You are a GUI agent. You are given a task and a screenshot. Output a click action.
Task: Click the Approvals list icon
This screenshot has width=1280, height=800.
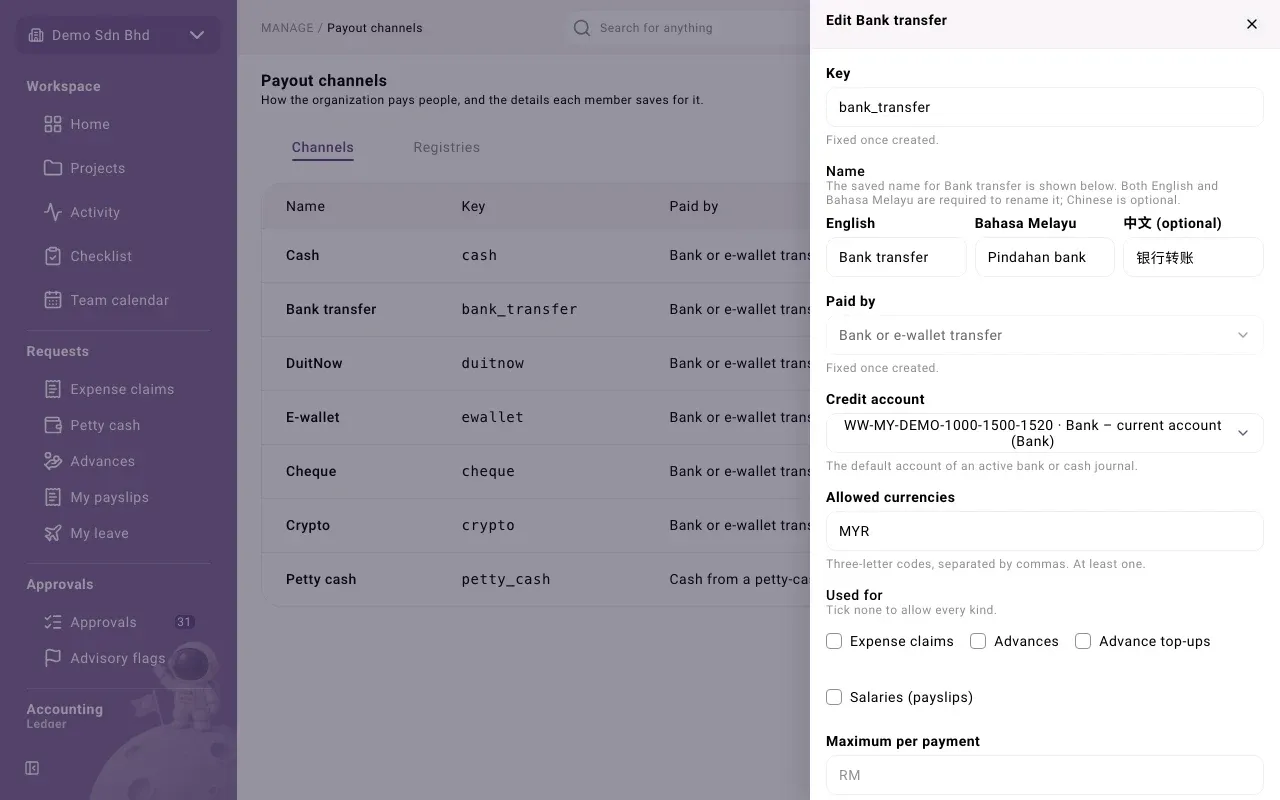53,622
